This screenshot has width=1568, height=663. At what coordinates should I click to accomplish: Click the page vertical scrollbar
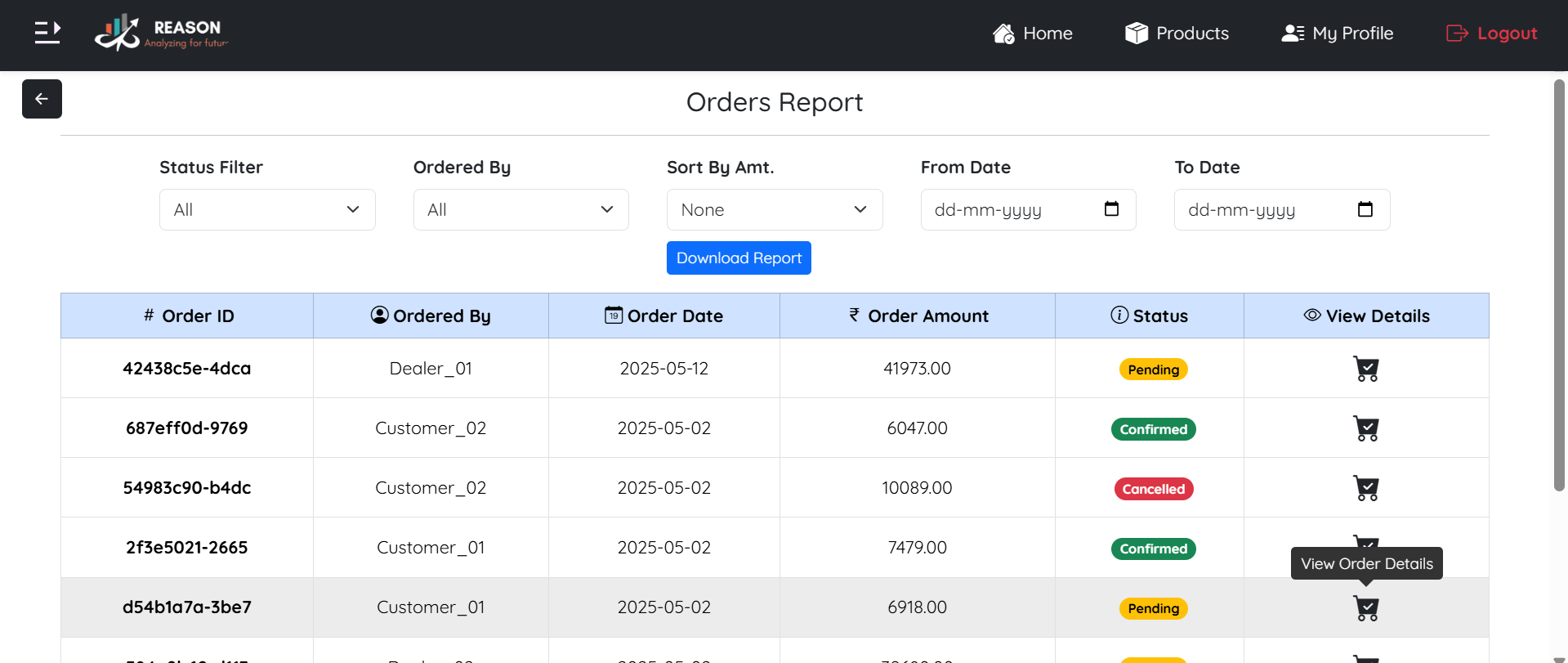pyautogui.click(x=1558, y=286)
